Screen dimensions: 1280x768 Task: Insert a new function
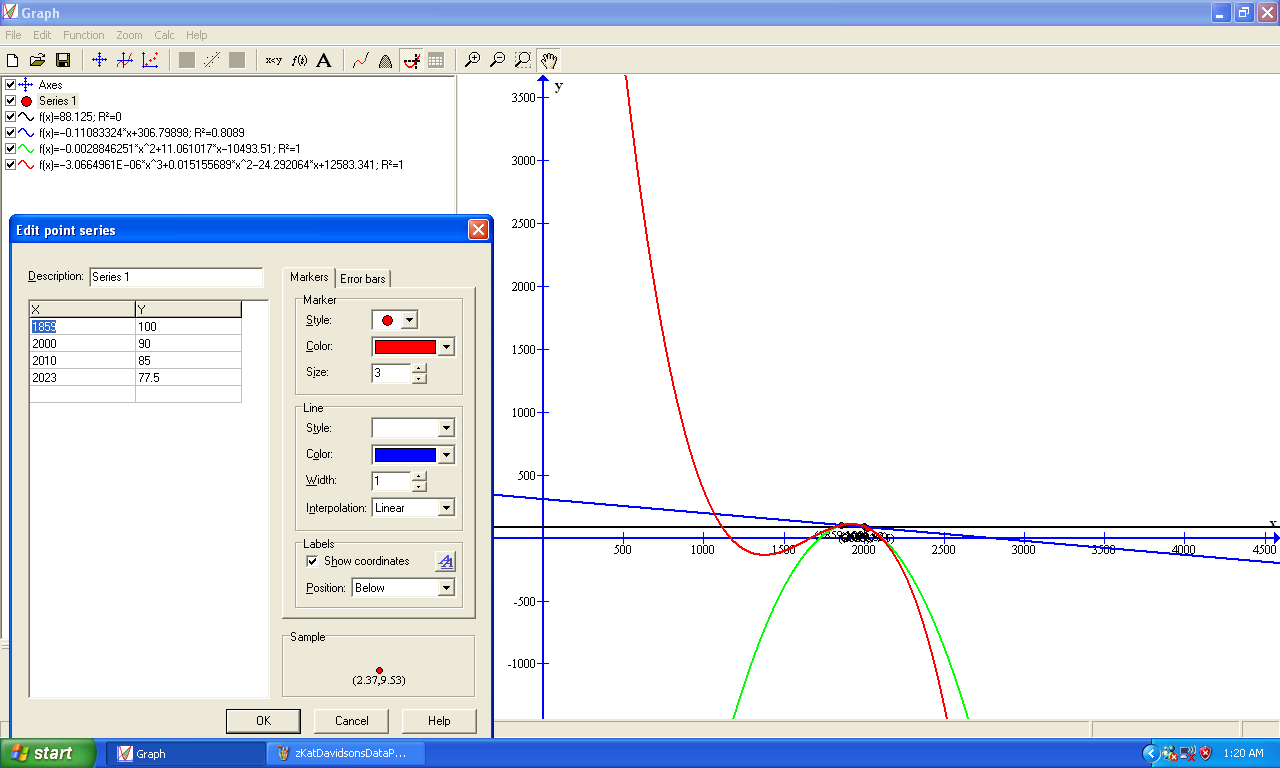pos(124,60)
